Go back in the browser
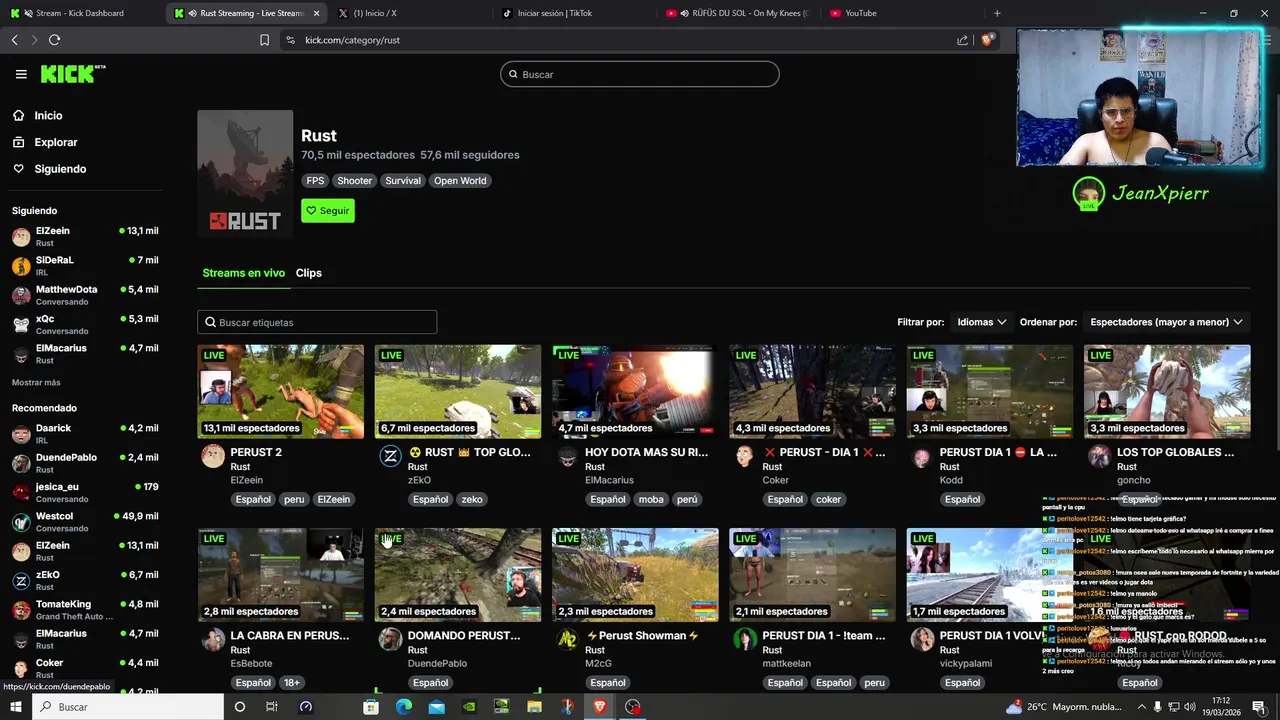The height and width of the screenshot is (720, 1280). click(14, 40)
